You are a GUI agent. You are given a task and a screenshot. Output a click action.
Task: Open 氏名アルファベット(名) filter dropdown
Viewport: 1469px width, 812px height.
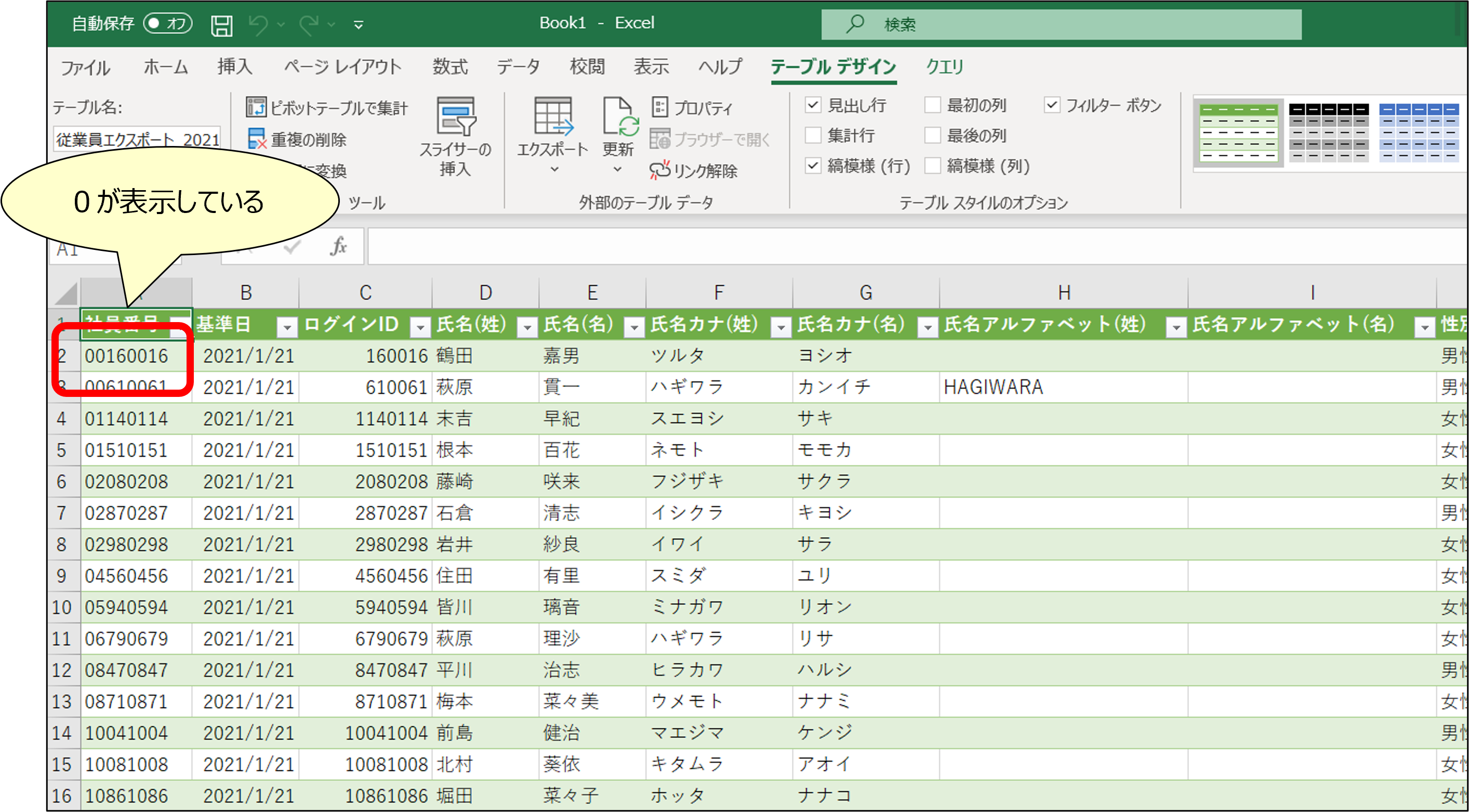pos(1424,327)
